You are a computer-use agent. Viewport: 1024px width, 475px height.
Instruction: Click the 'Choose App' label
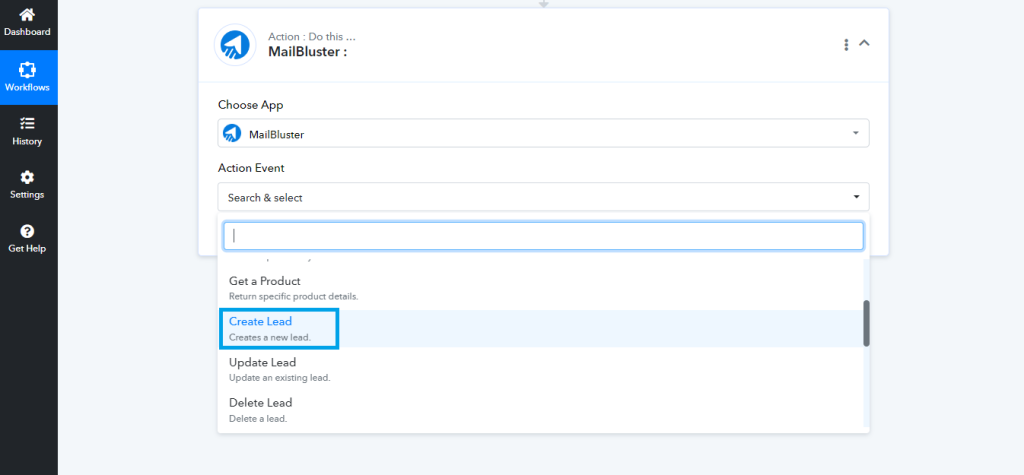click(251, 105)
